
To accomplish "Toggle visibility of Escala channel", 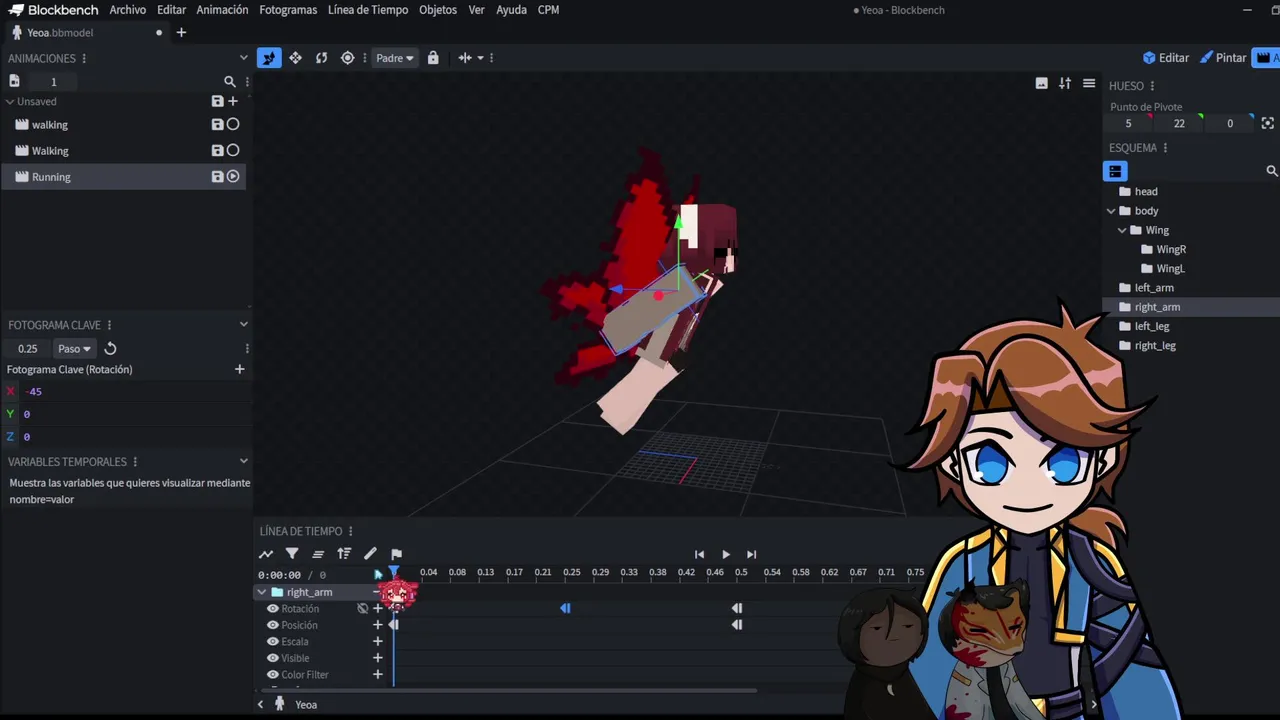I will coord(272,641).
